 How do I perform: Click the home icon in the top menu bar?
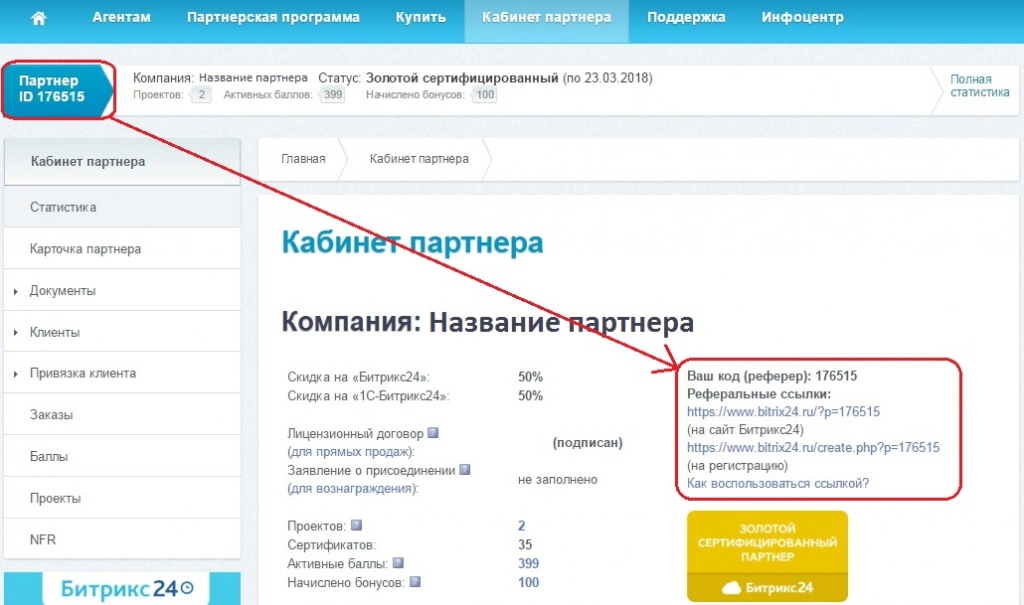[x=38, y=16]
